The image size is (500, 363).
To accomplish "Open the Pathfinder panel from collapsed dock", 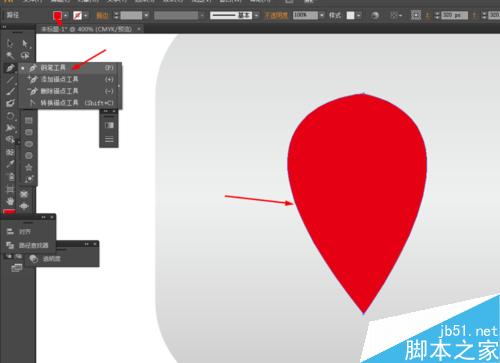I will click(27, 245).
